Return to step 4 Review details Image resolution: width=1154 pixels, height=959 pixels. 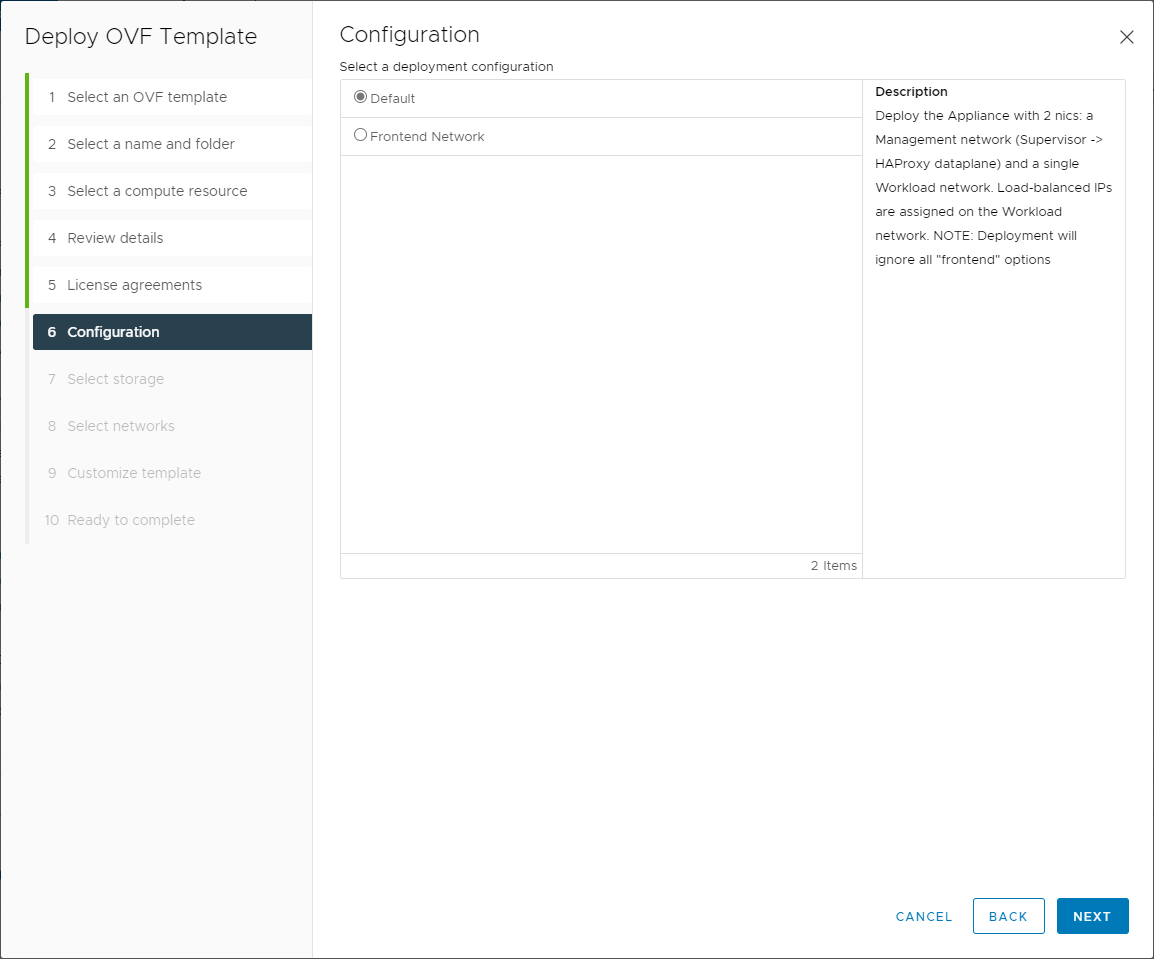point(115,238)
